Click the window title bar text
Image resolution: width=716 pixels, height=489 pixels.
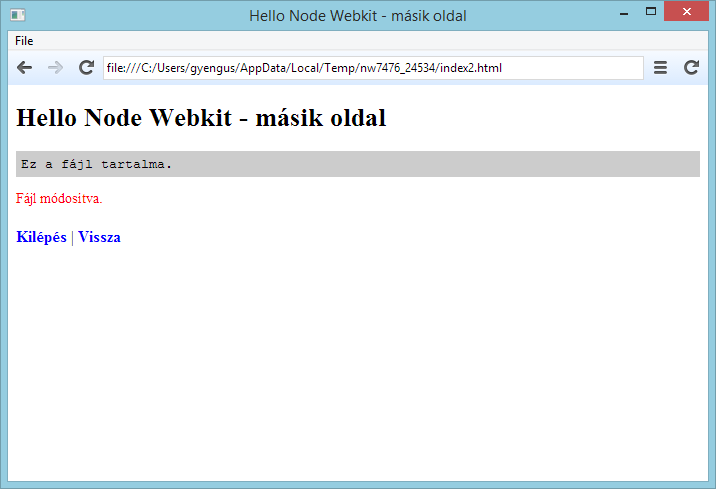point(357,15)
